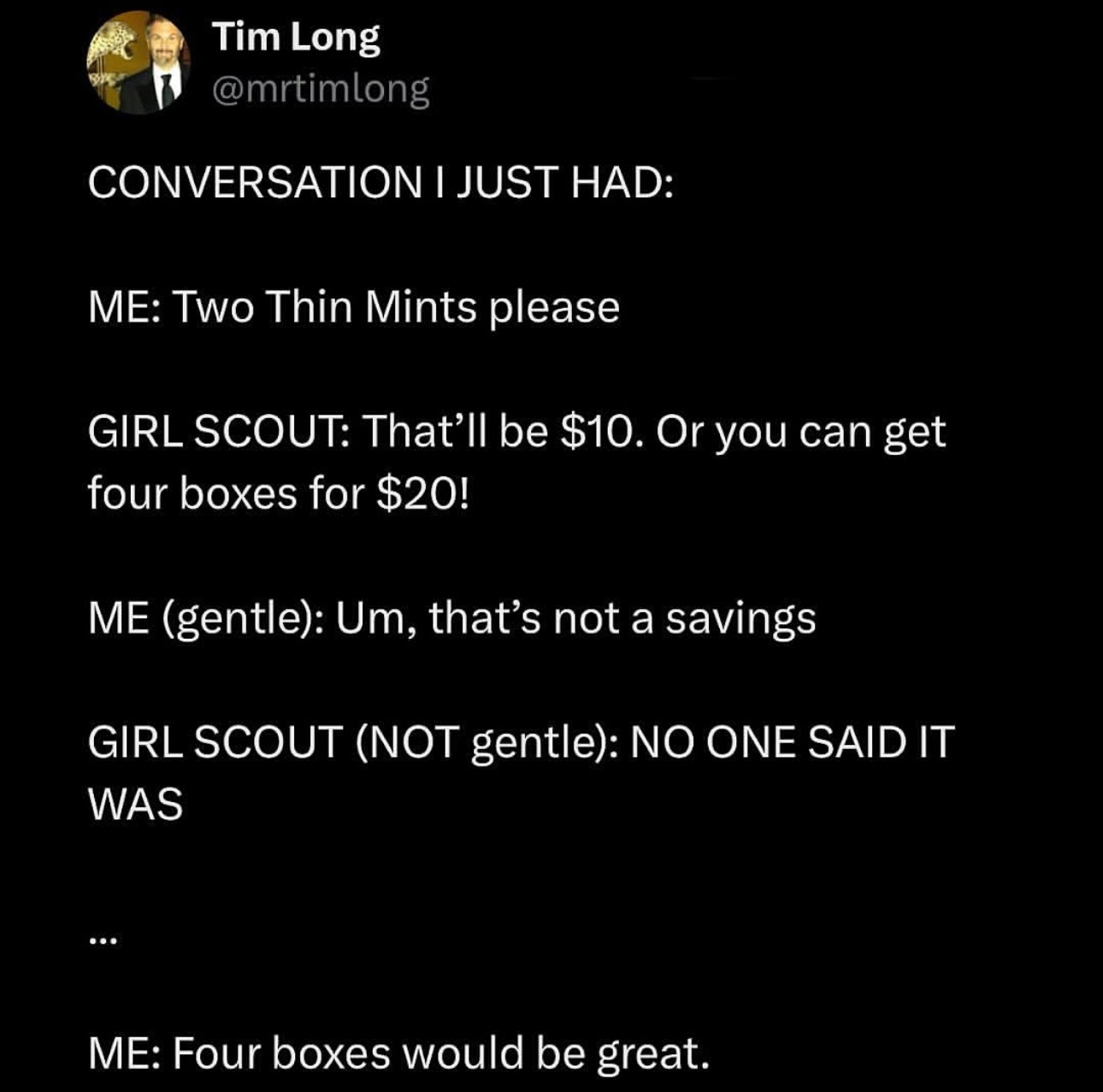Viewport: 1103px width, 1092px height.
Task: Select the word please after Thin Mints
Action: [553, 309]
